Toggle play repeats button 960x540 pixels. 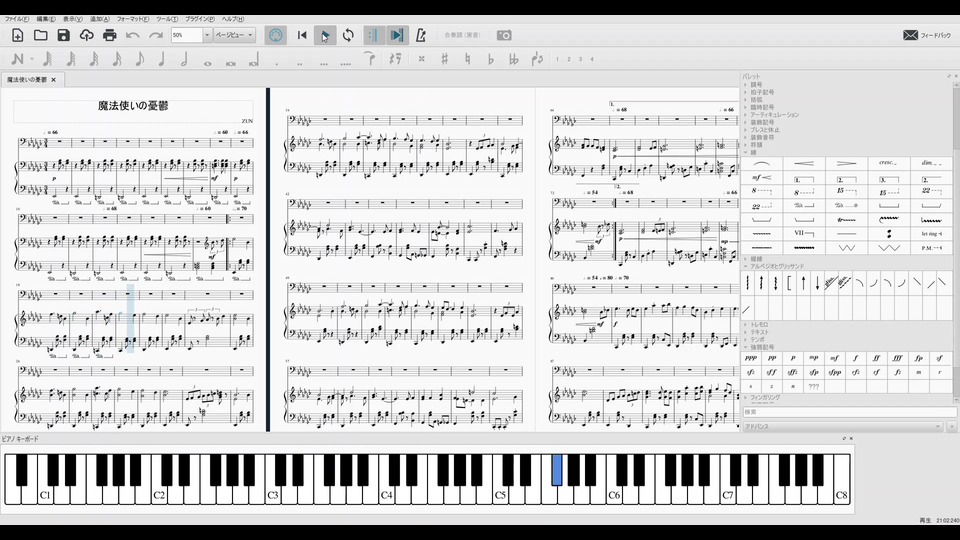click(x=373, y=36)
